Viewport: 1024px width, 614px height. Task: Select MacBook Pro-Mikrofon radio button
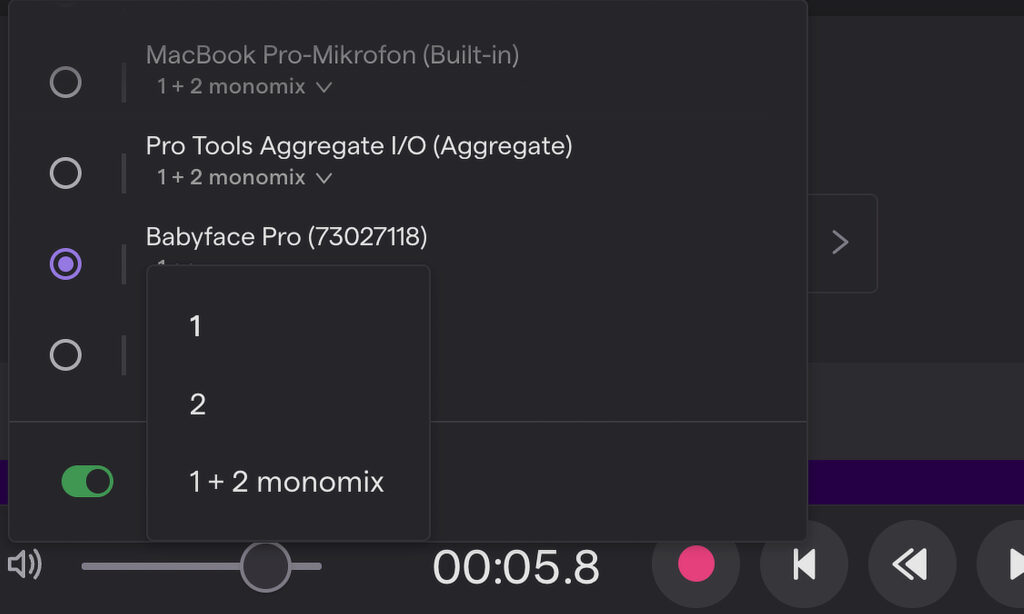tap(65, 82)
